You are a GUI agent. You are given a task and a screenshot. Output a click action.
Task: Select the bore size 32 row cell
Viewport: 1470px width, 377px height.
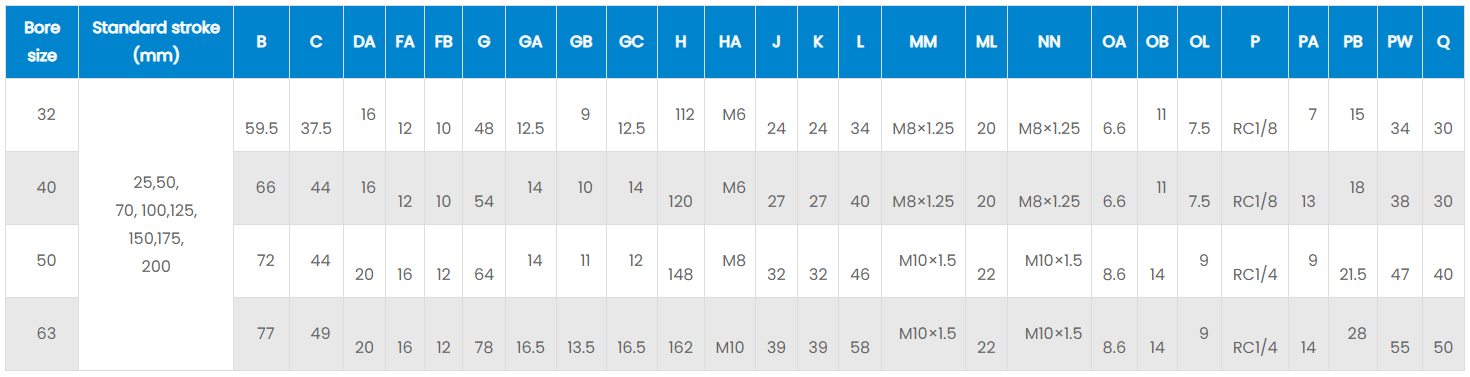[x=46, y=114]
